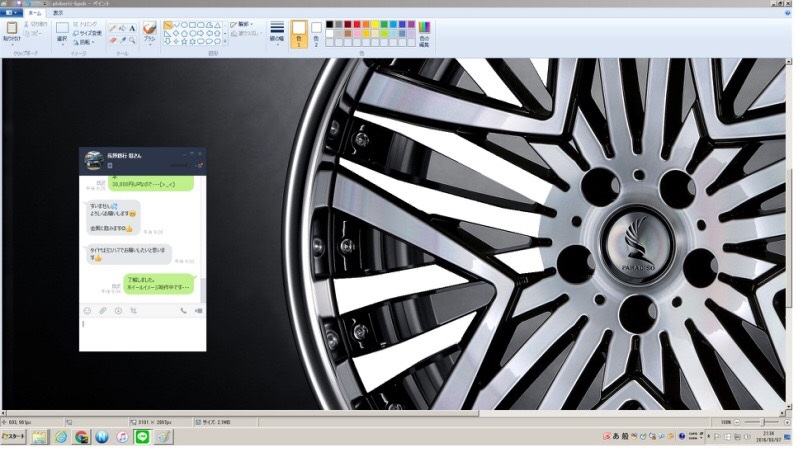This screenshot has height=452, width=796.
Task: Open the blue Paint file menu
Action: [x=12, y=13]
